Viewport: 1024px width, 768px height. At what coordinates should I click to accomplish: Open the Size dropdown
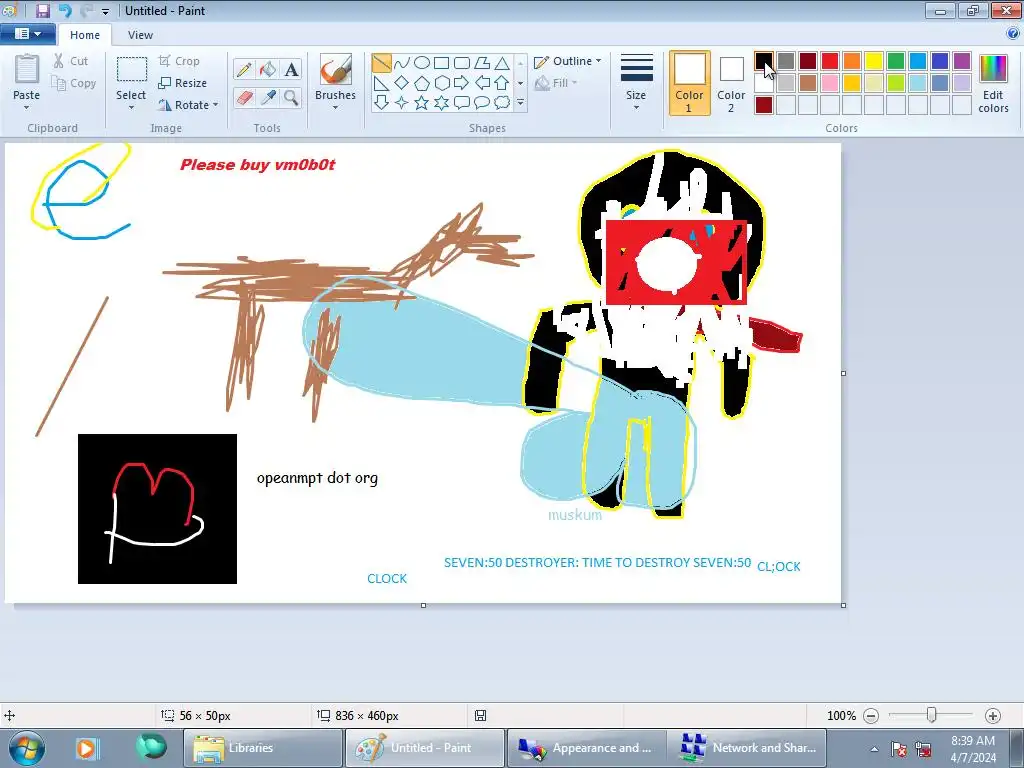point(636,83)
